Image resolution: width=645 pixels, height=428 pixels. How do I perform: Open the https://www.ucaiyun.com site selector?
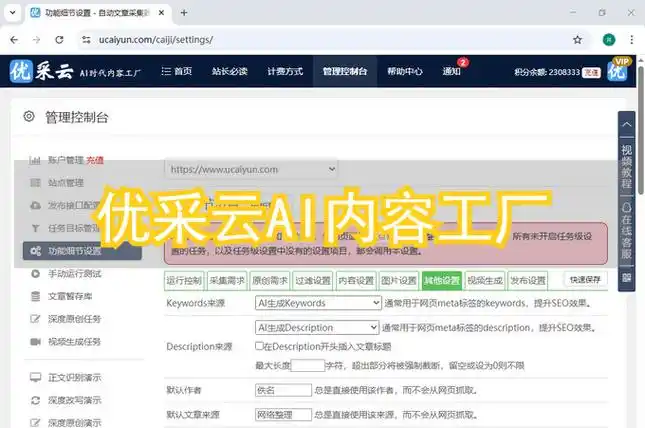(x=251, y=169)
